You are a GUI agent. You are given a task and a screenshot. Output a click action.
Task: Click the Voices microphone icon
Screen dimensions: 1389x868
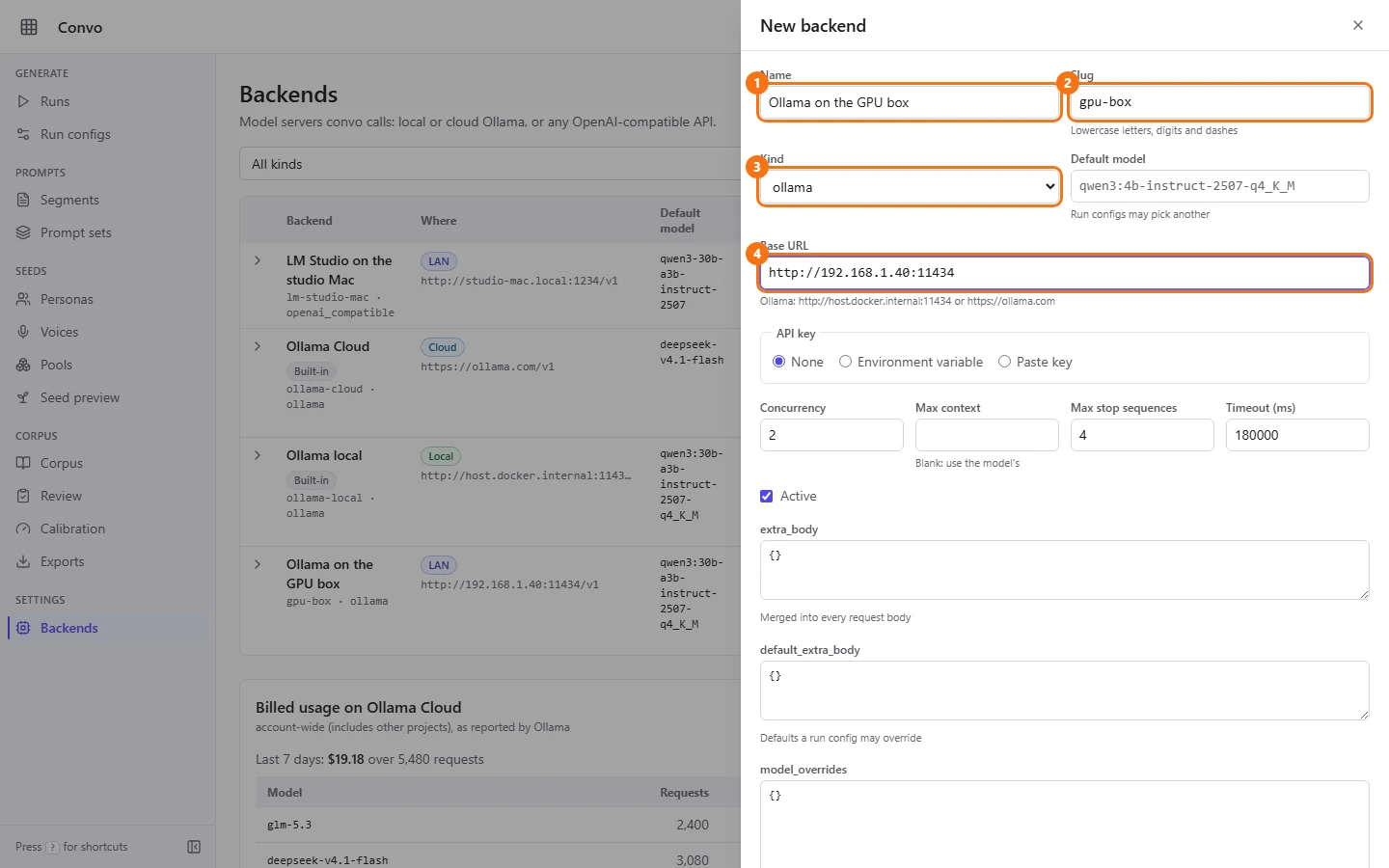(23, 332)
